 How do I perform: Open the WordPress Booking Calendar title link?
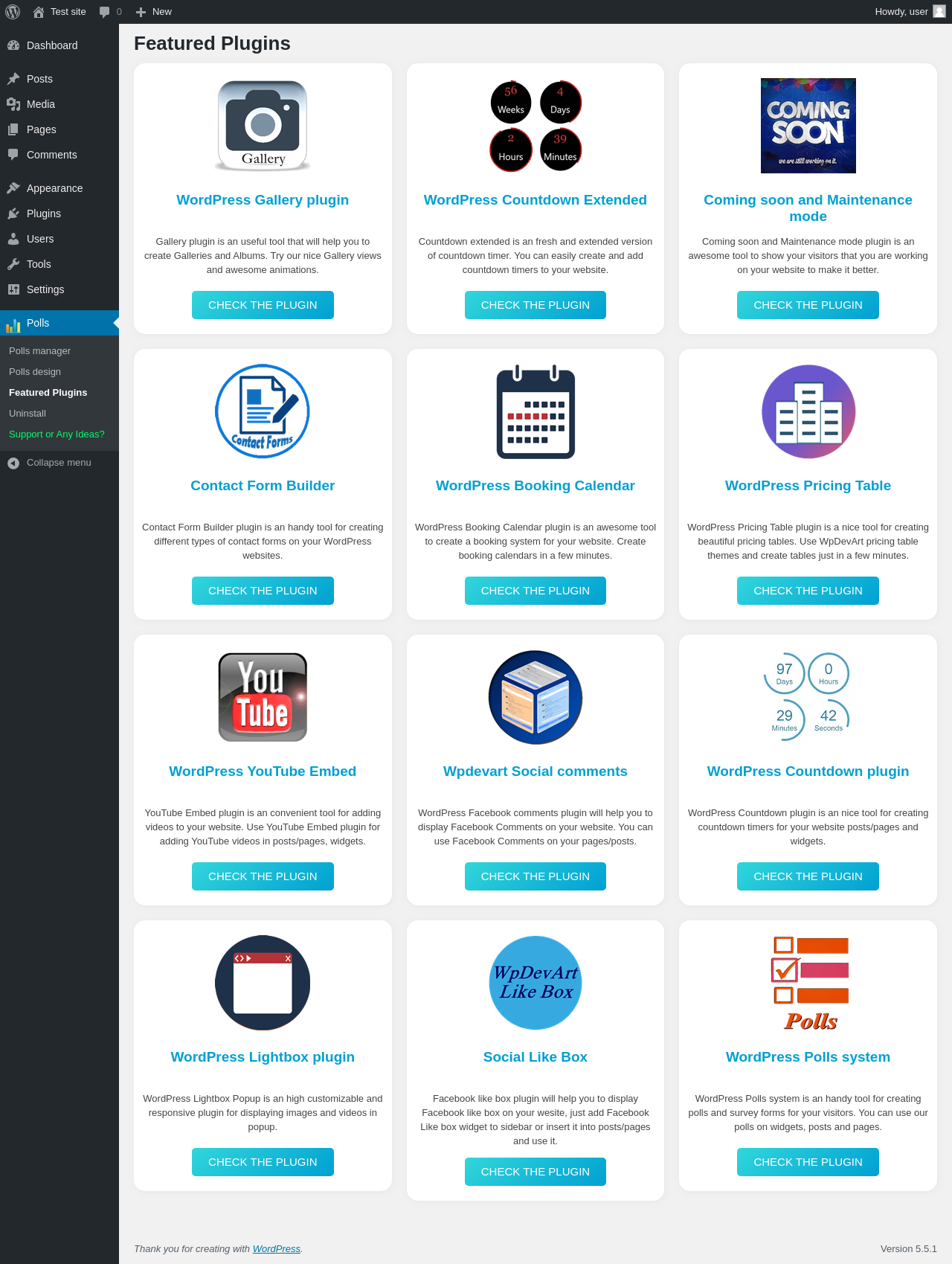[x=535, y=486]
